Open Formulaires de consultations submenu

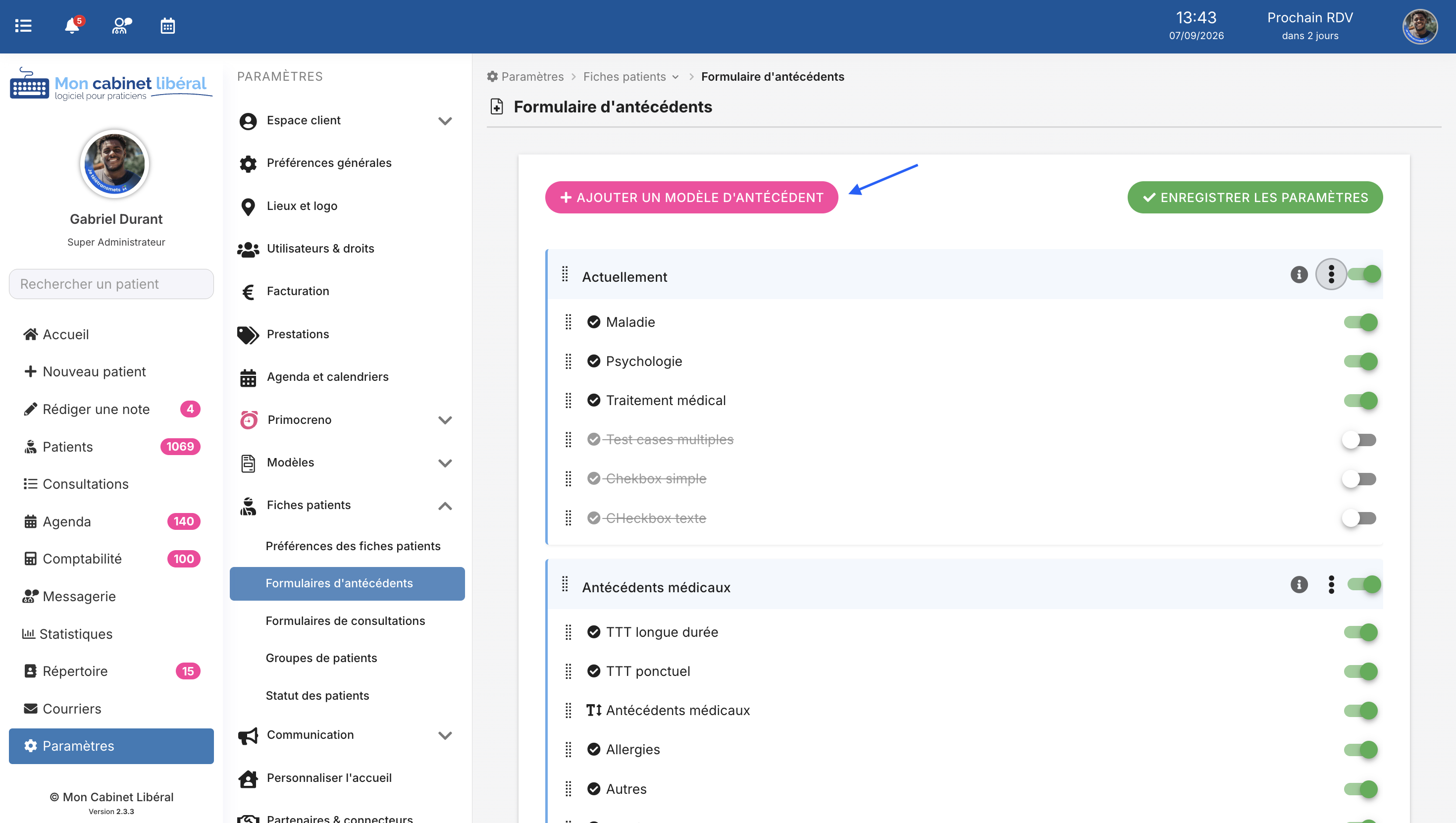[x=345, y=620]
